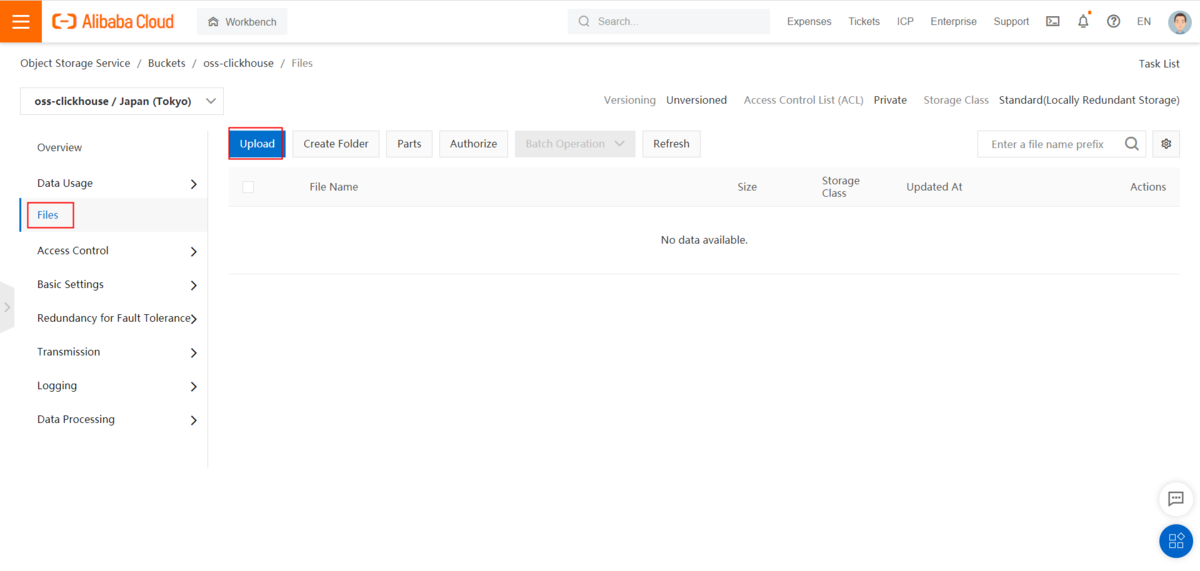This screenshot has width=1200, height=571.
Task: Click the magnifier in top search bar
Action: pos(584,21)
